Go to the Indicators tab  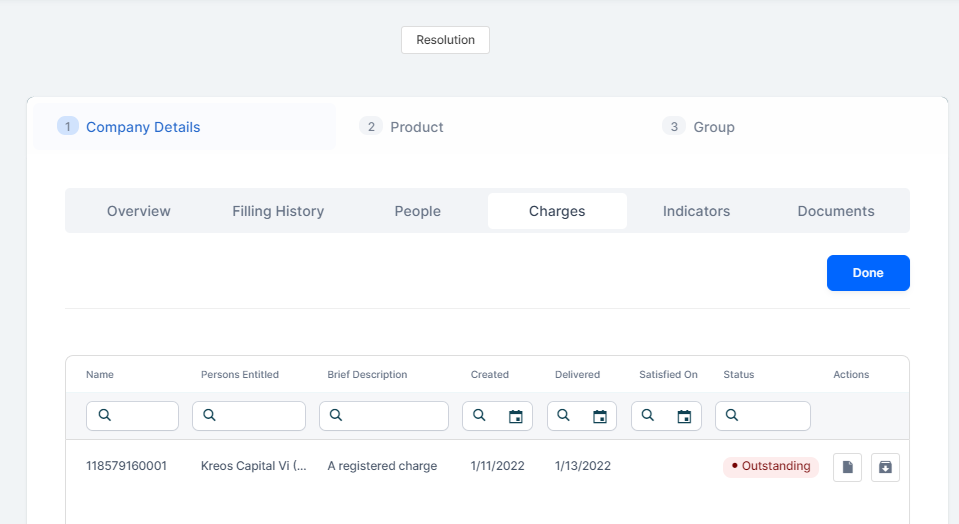tap(696, 211)
